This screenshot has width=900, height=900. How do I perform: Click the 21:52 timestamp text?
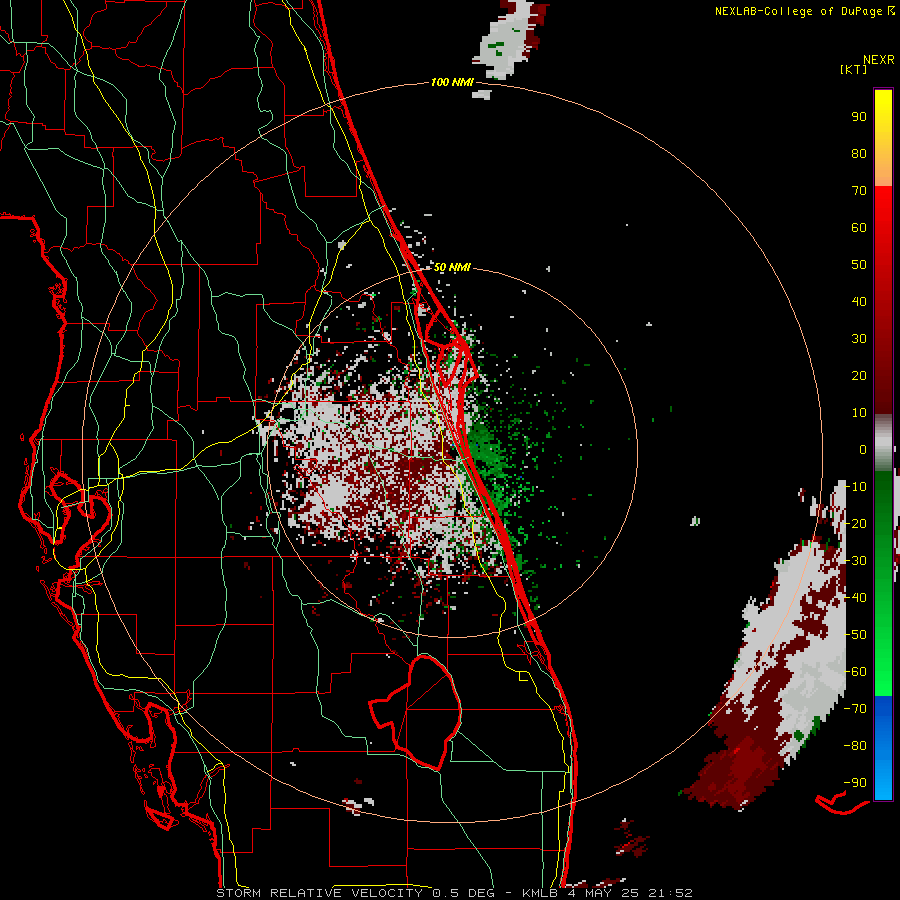click(x=670, y=893)
